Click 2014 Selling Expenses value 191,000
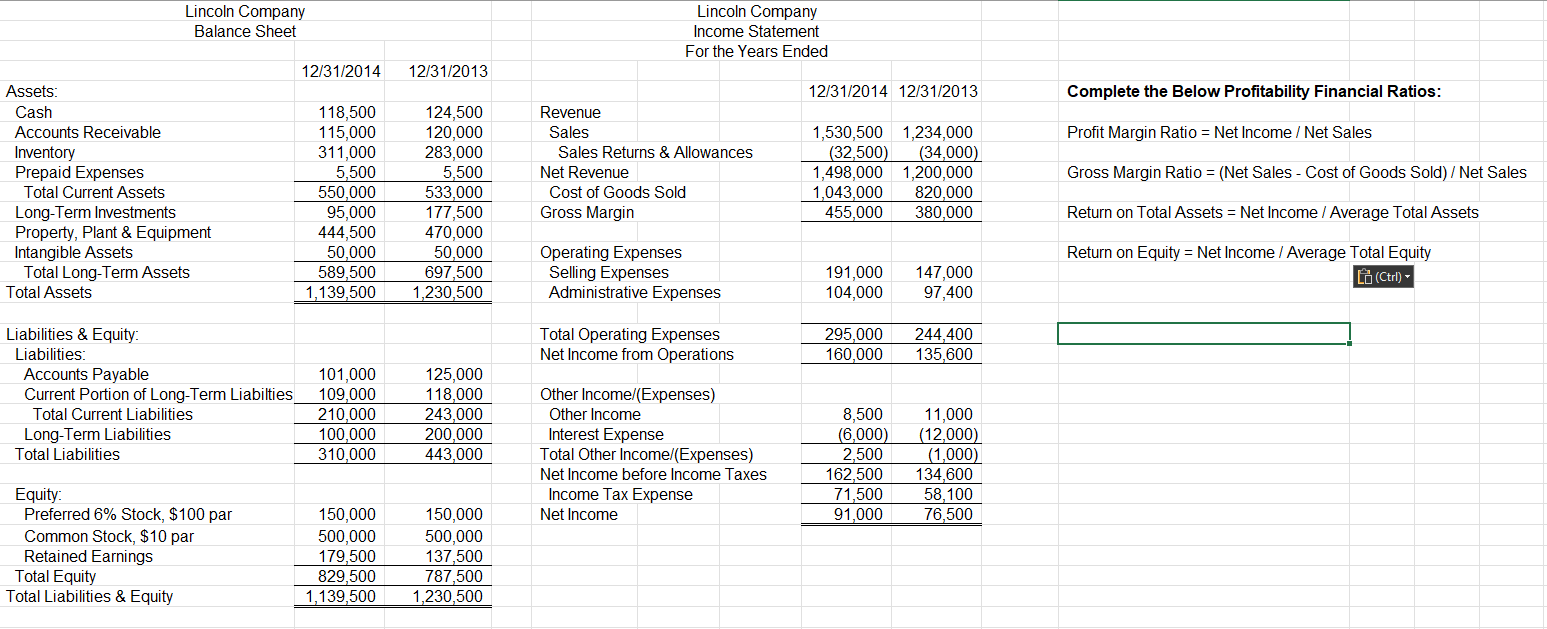 854,272
